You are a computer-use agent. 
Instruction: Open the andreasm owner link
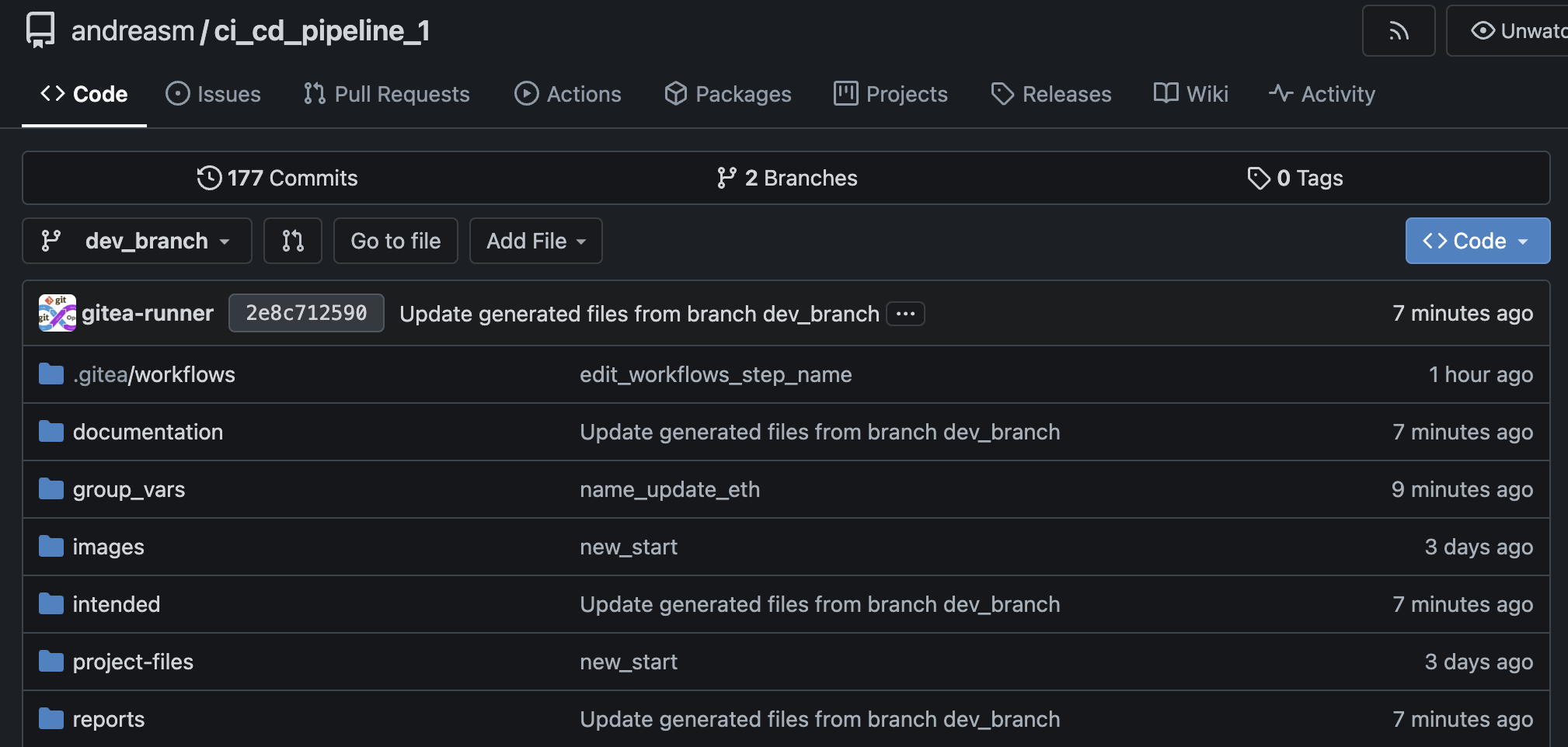(x=132, y=31)
